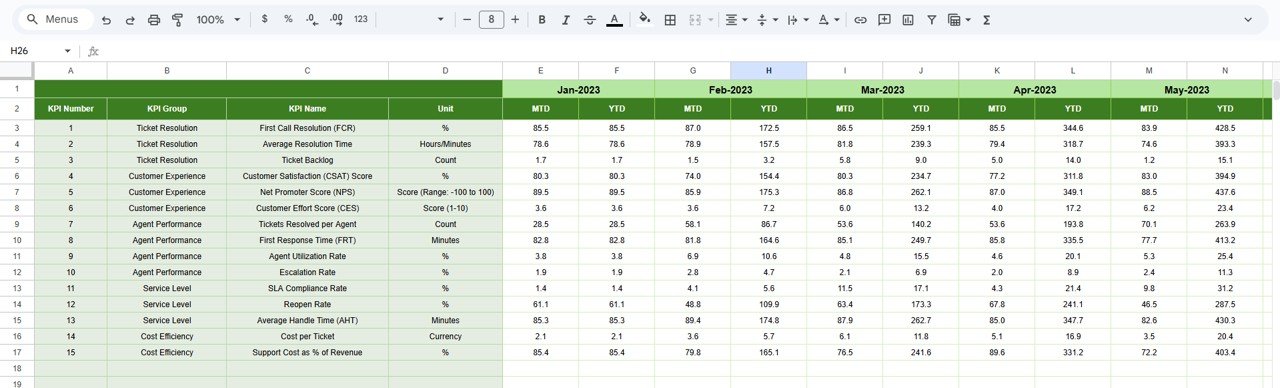This screenshot has width=1280, height=388.
Task: Click value 428.5 in May YTD
Action: 1224,128
